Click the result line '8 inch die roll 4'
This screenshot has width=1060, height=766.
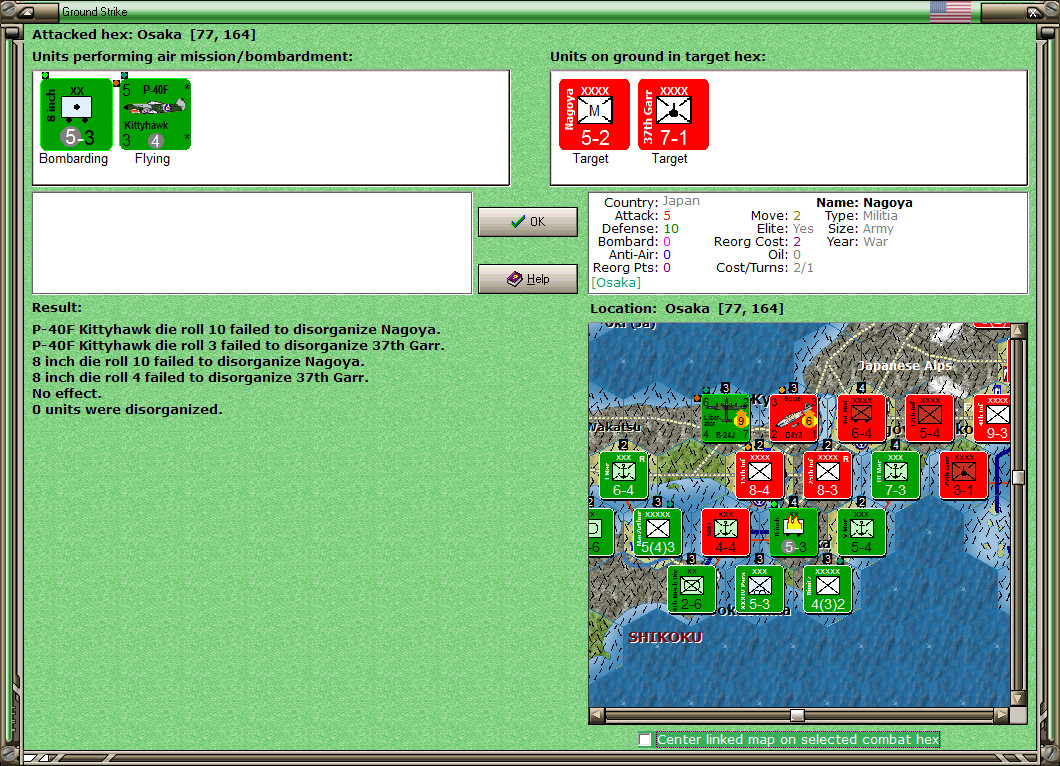tap(201, 378)
